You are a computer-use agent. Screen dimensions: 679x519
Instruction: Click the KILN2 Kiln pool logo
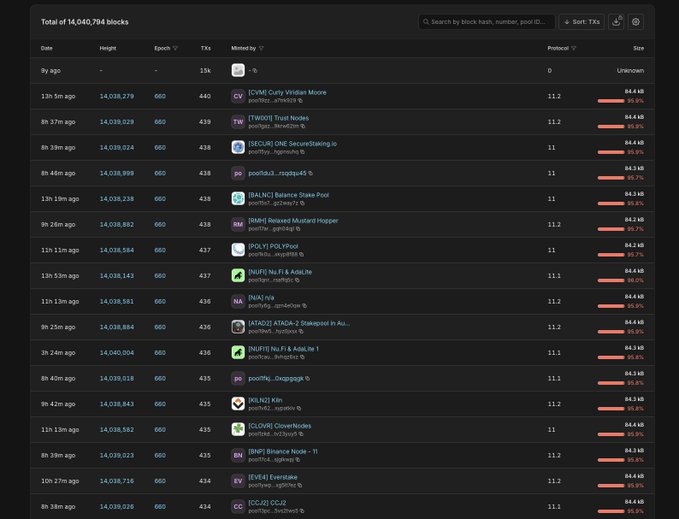tap(238, 404)
